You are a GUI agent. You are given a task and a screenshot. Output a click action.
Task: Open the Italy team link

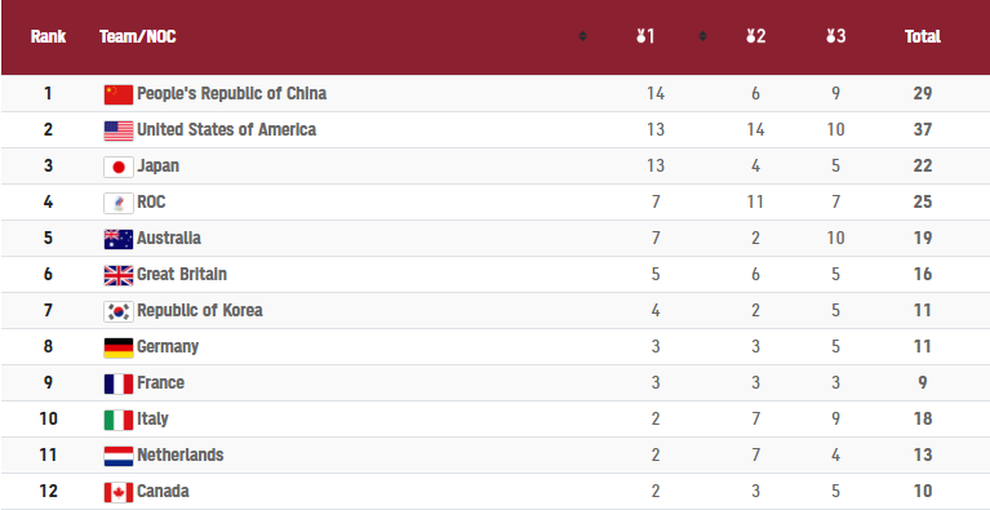click(x=153, y=419)
